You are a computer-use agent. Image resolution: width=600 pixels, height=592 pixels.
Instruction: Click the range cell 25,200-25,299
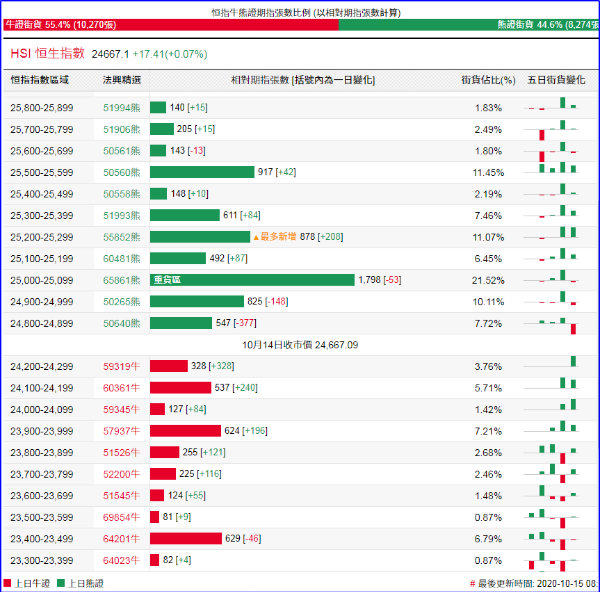tap(42, 237)
